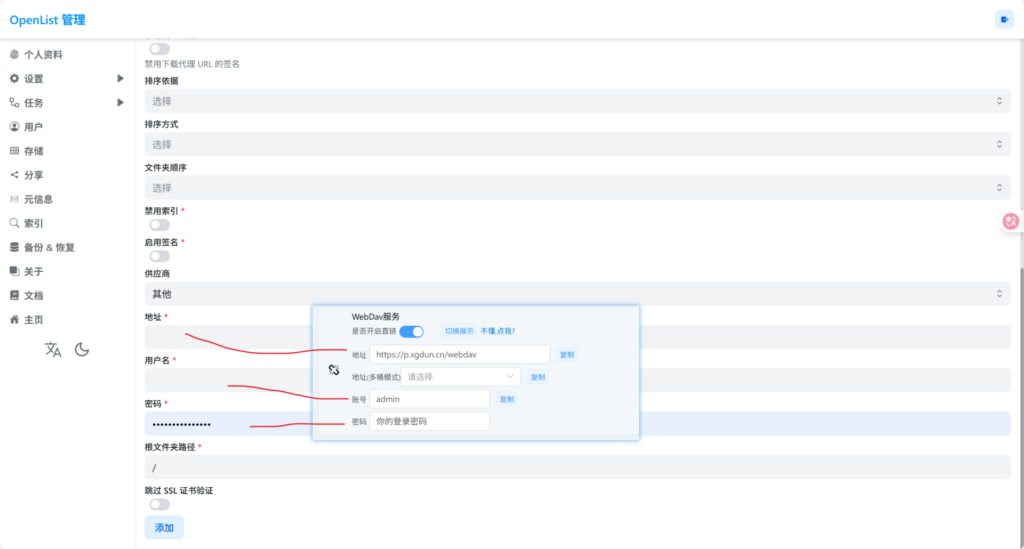Viewport: 1024px width, 549px height.
Task: Open 备份 & 恢复 backup page
Action: coord(49,248)
